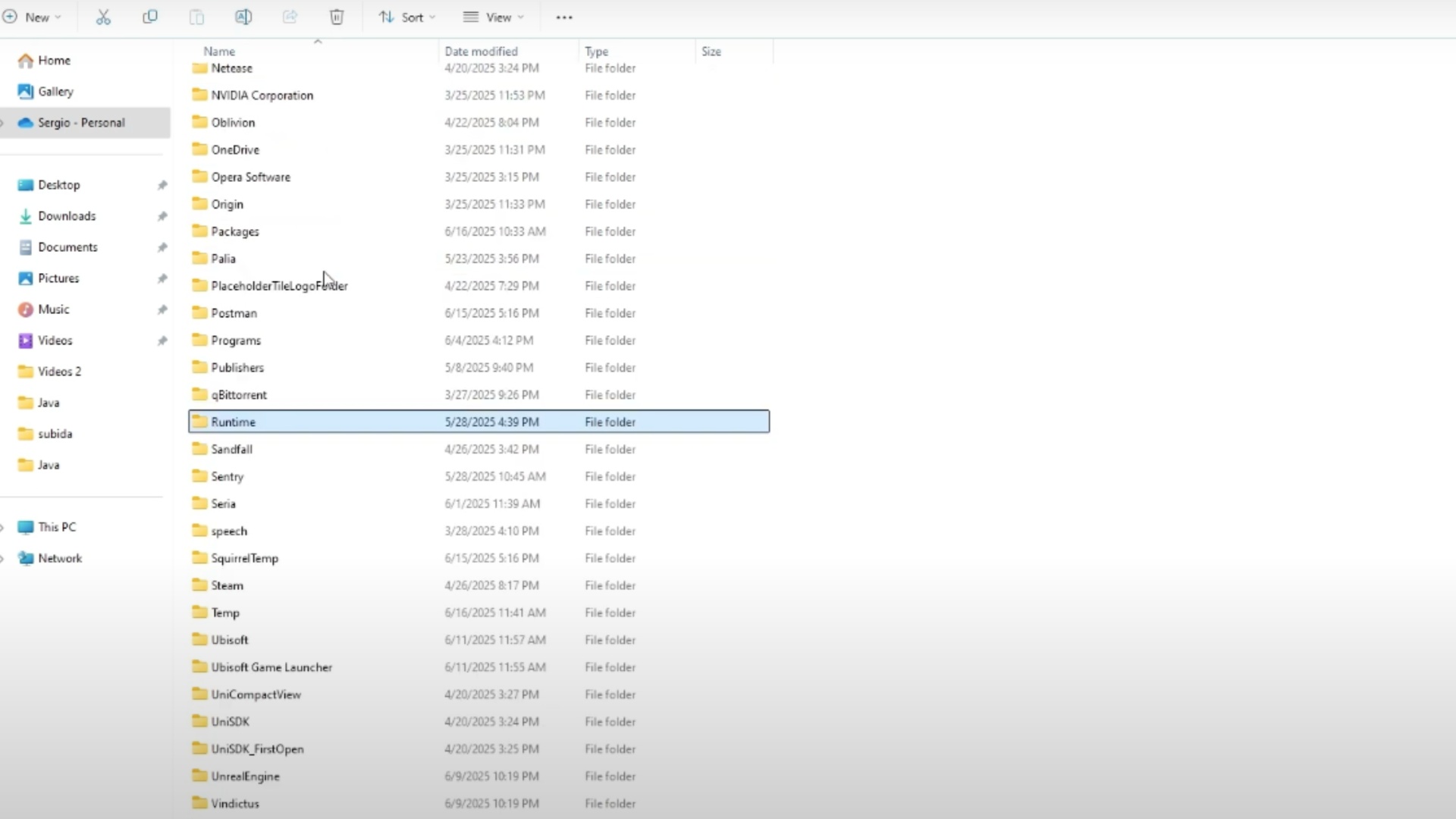This screenshot has width=1456, height=819.
Task: Click the Paste icon in toolbar
Action: 196,17
